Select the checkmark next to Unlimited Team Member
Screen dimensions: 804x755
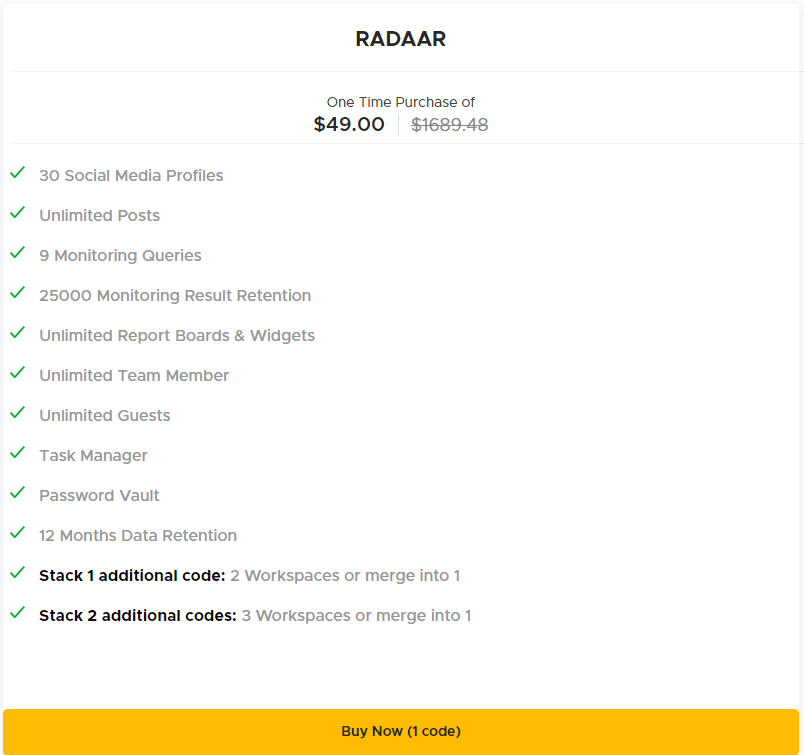point(17,372)
